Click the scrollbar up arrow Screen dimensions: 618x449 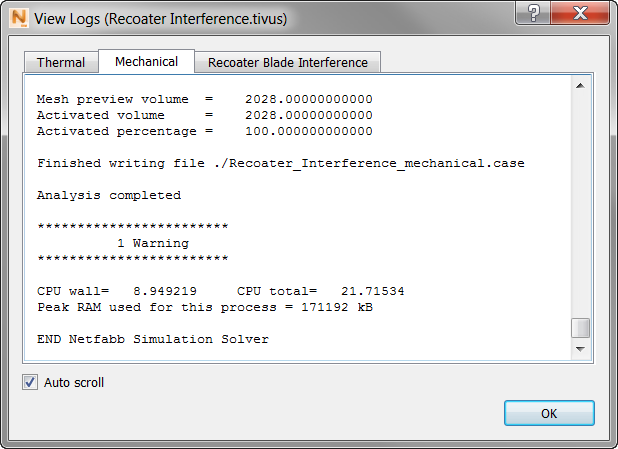click(x=580, y=87)
